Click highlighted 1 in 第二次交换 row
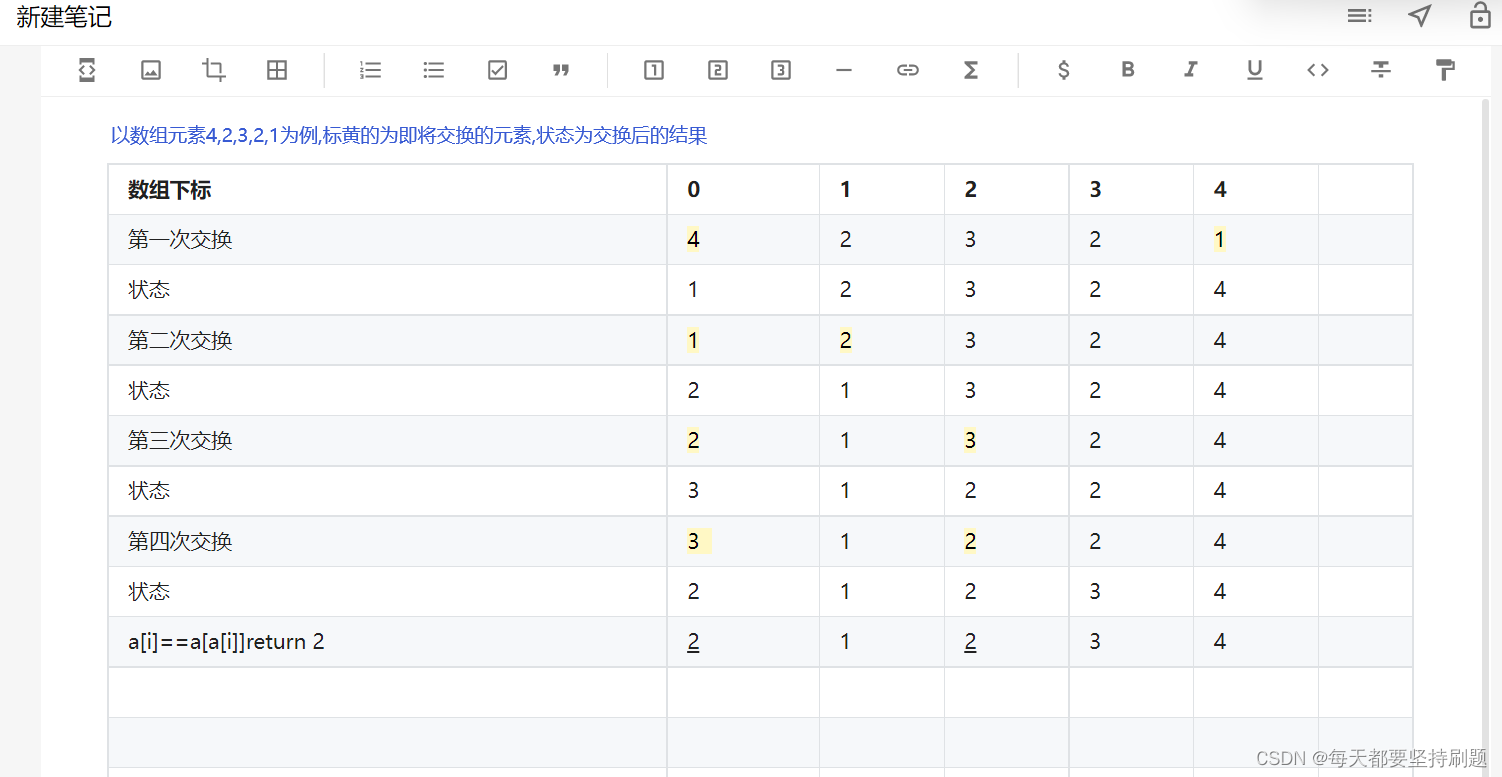The width and height of the screenshot is (1502, 777). [x=693, y=341]
